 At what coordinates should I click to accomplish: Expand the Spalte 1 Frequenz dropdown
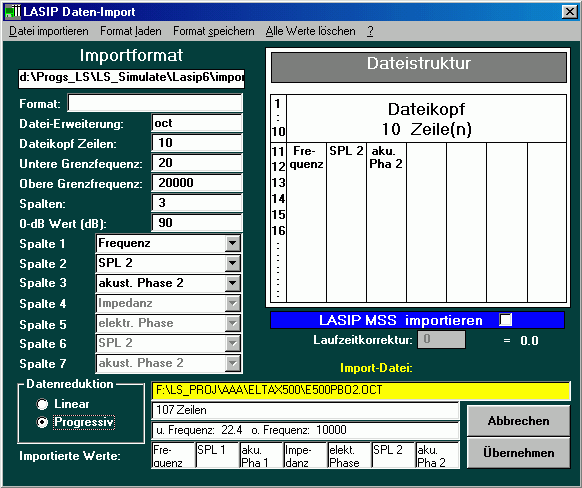tap(233, 243)
